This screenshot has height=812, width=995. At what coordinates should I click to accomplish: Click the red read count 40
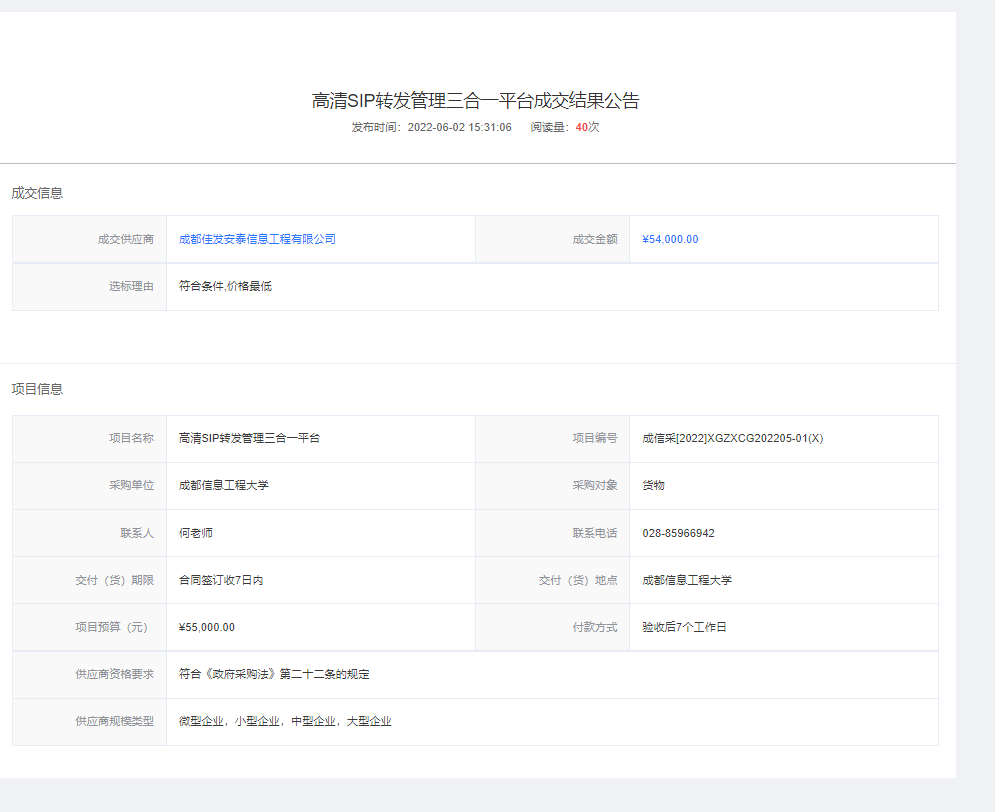[581, 127]
